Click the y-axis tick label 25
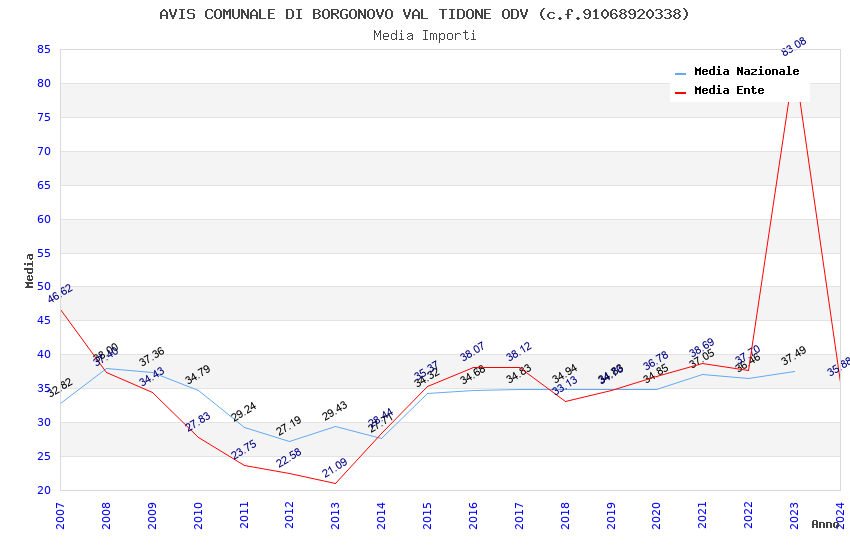Image resolution: width=850 pixels, height=550 pixels. (x=44, y=456)
